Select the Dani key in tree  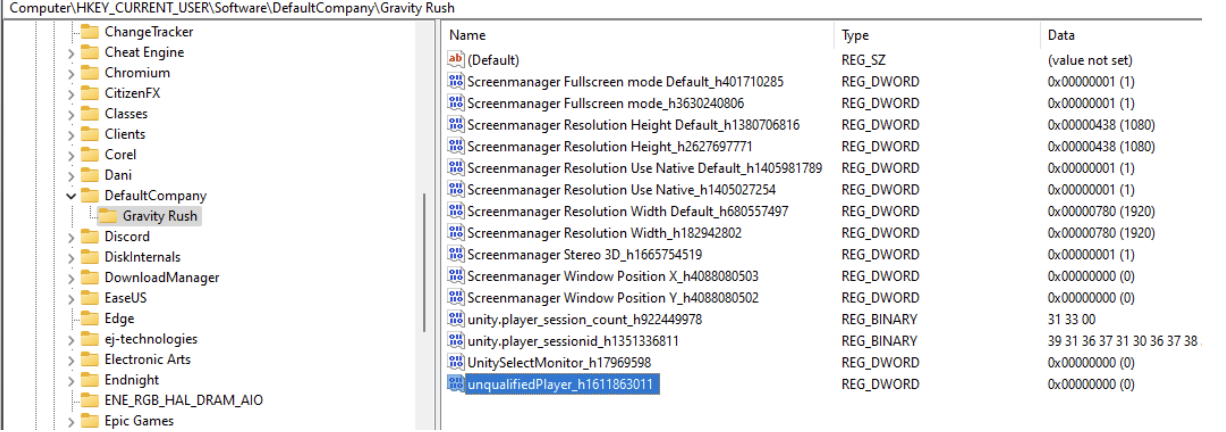[x=118, y=175]
